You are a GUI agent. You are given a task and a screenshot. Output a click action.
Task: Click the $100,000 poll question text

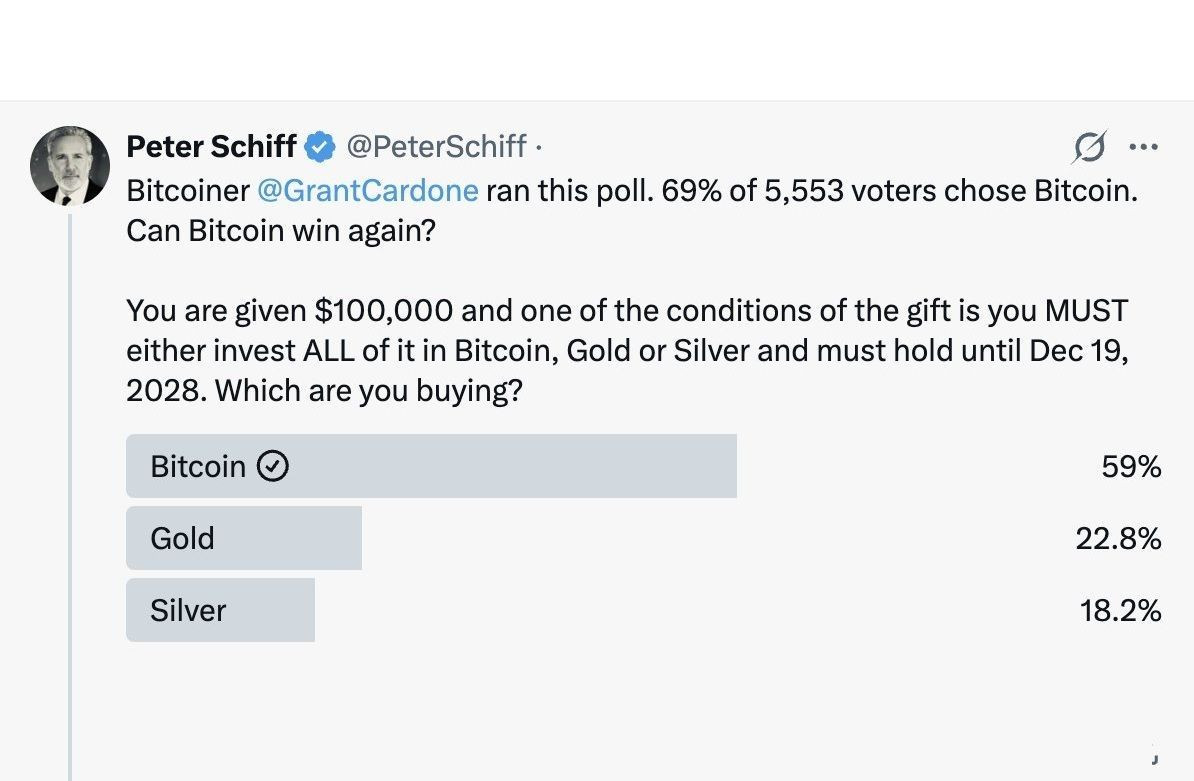[x=626, y=350]
